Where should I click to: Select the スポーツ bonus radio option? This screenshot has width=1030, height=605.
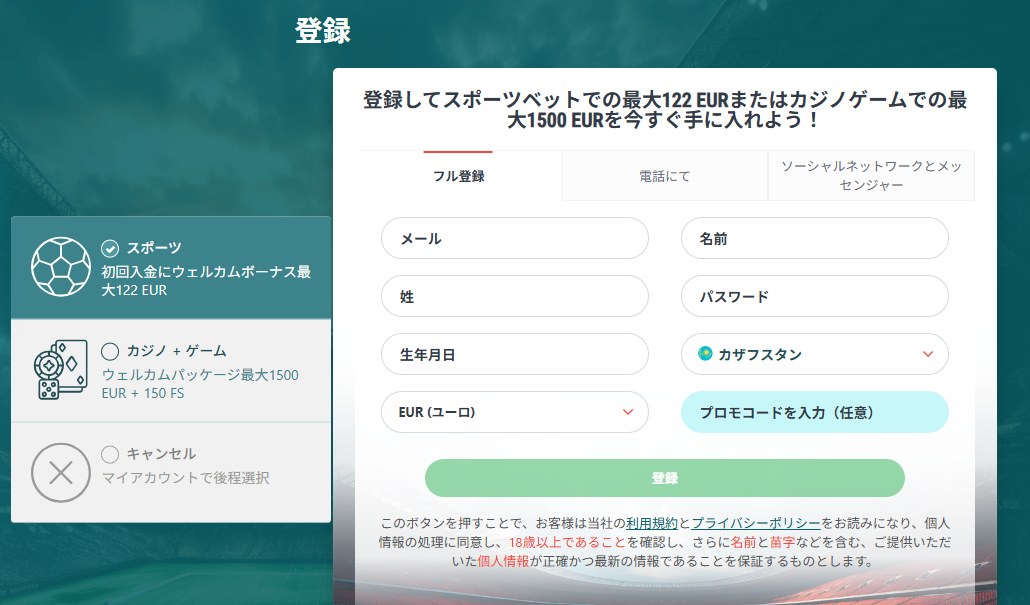[110, 248]
